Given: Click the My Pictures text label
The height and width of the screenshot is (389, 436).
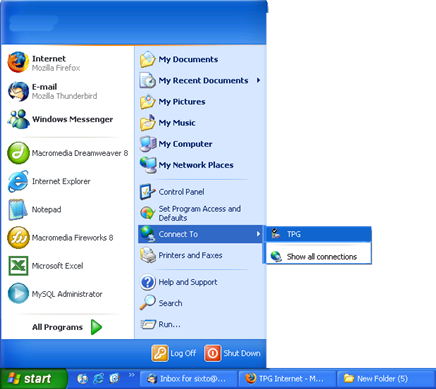Looking at the screenshot, I should pyautogui.click(x=182, y=102).
